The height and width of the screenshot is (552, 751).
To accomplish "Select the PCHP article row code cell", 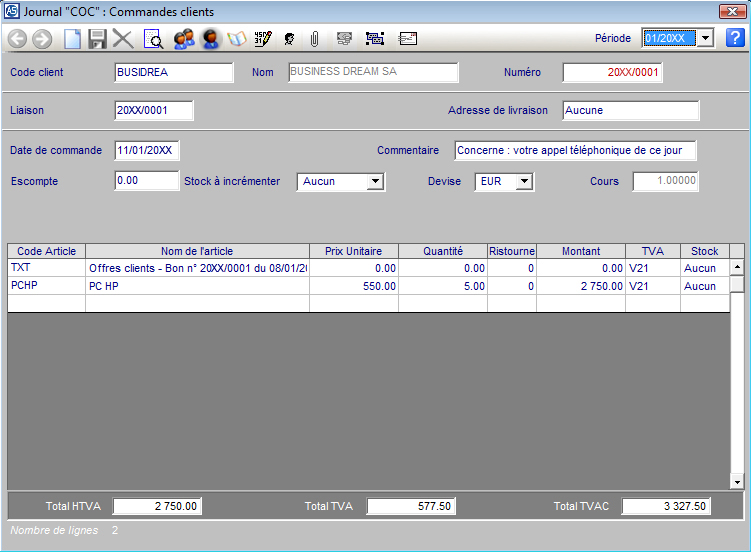I will pyautogui.click(x=46, y=286).
